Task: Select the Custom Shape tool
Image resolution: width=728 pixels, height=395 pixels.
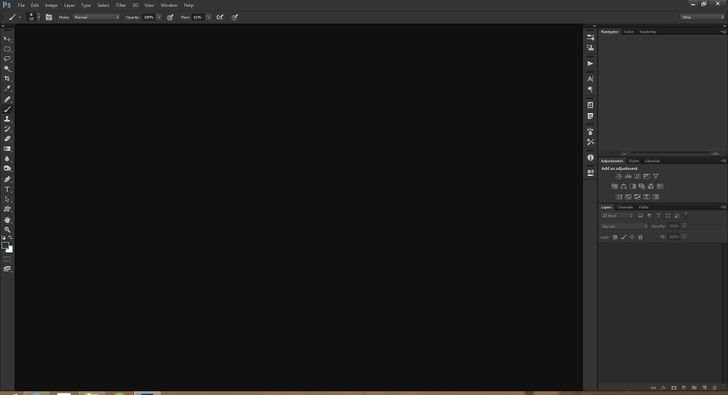Action: point(7,209)
